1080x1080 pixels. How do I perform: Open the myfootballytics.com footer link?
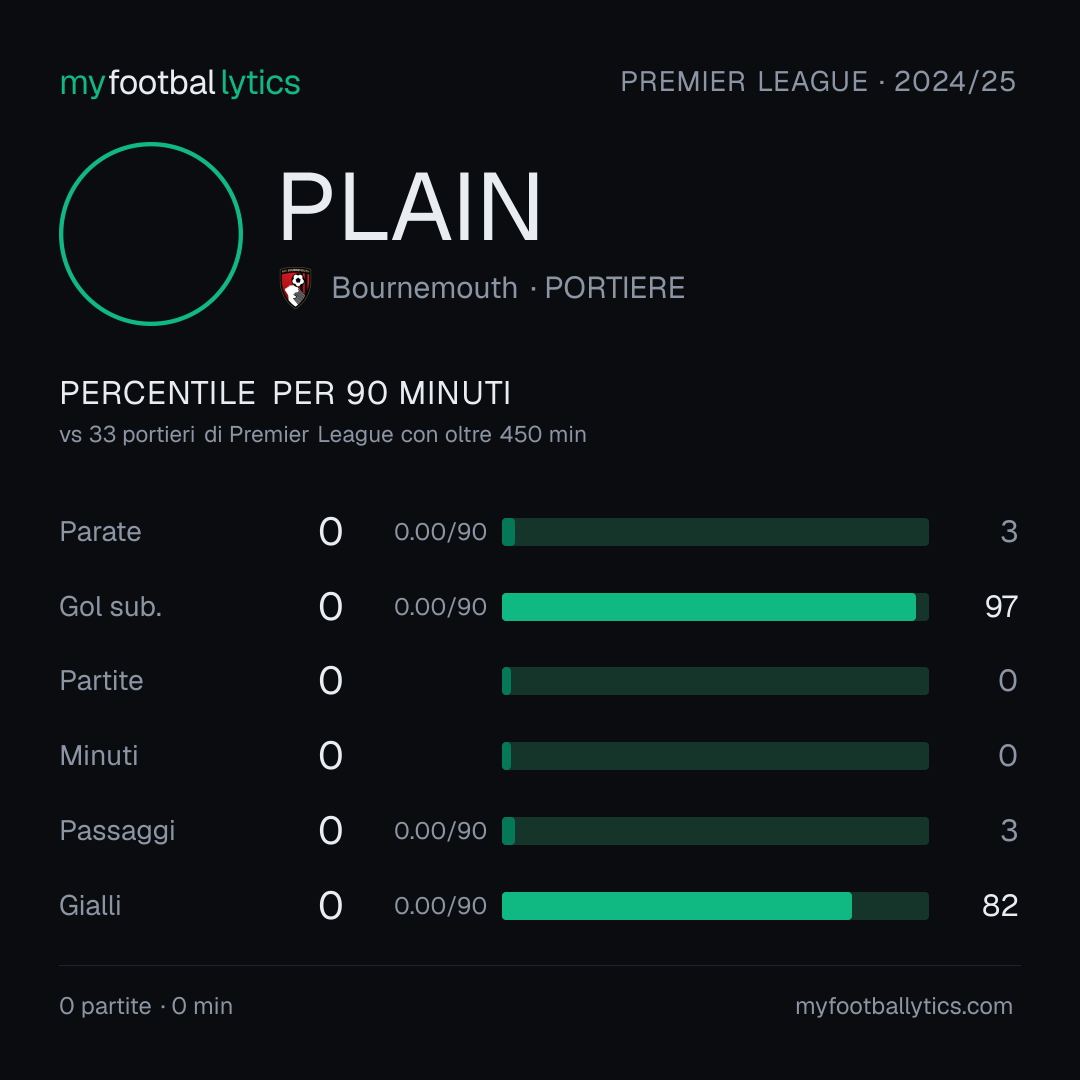[x=904, y=1006]
